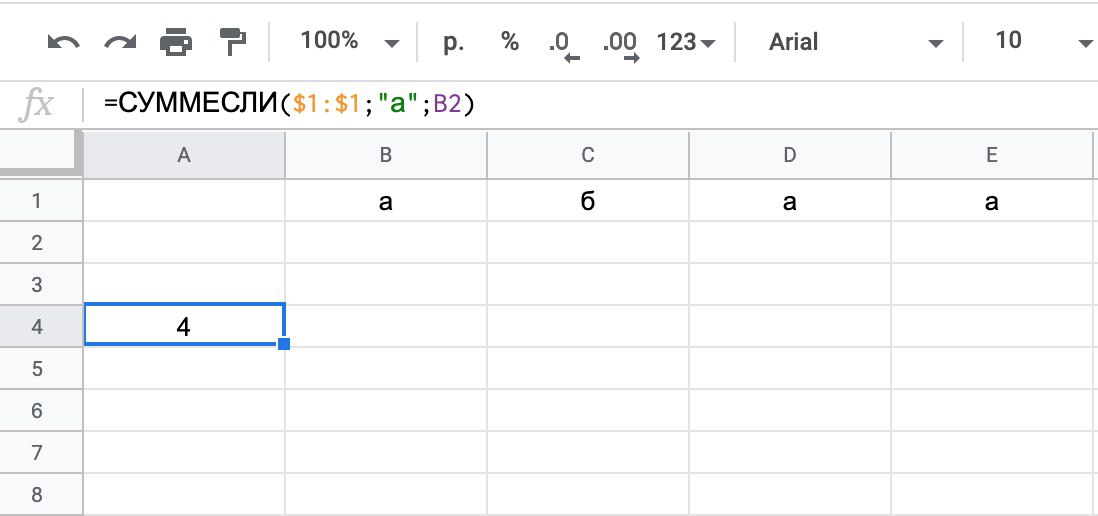Image resolution: width=1098 pixels, height=516 pixels.
Task: Decrease decimal places button
Action: [564, 46]
